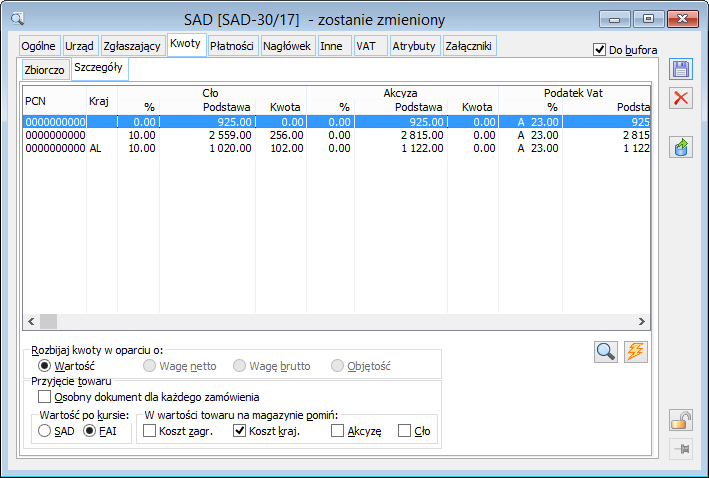709x478 pixels.
Task: Click the Akcyza group header
Action: point(401,93)
